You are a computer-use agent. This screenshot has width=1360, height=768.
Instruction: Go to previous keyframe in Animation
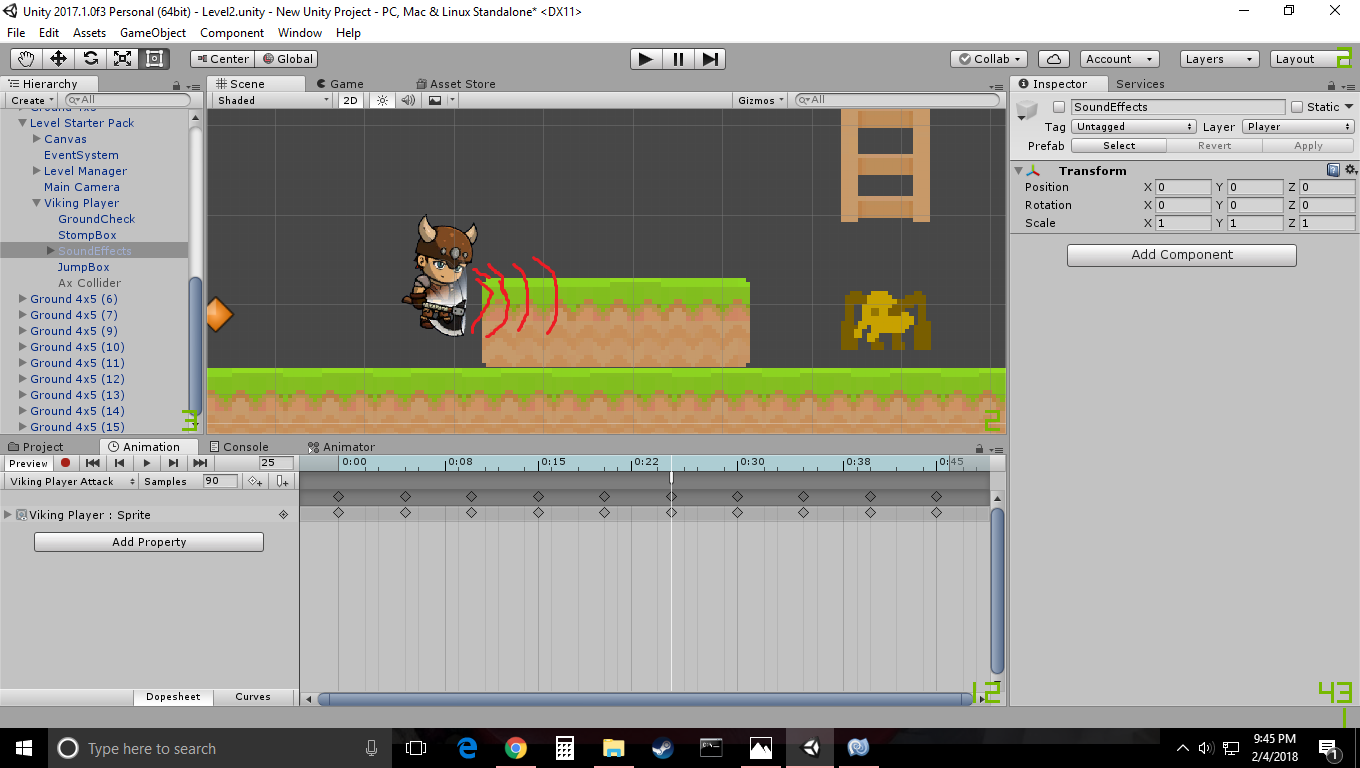pyautogui.click(x=119, y=463)
